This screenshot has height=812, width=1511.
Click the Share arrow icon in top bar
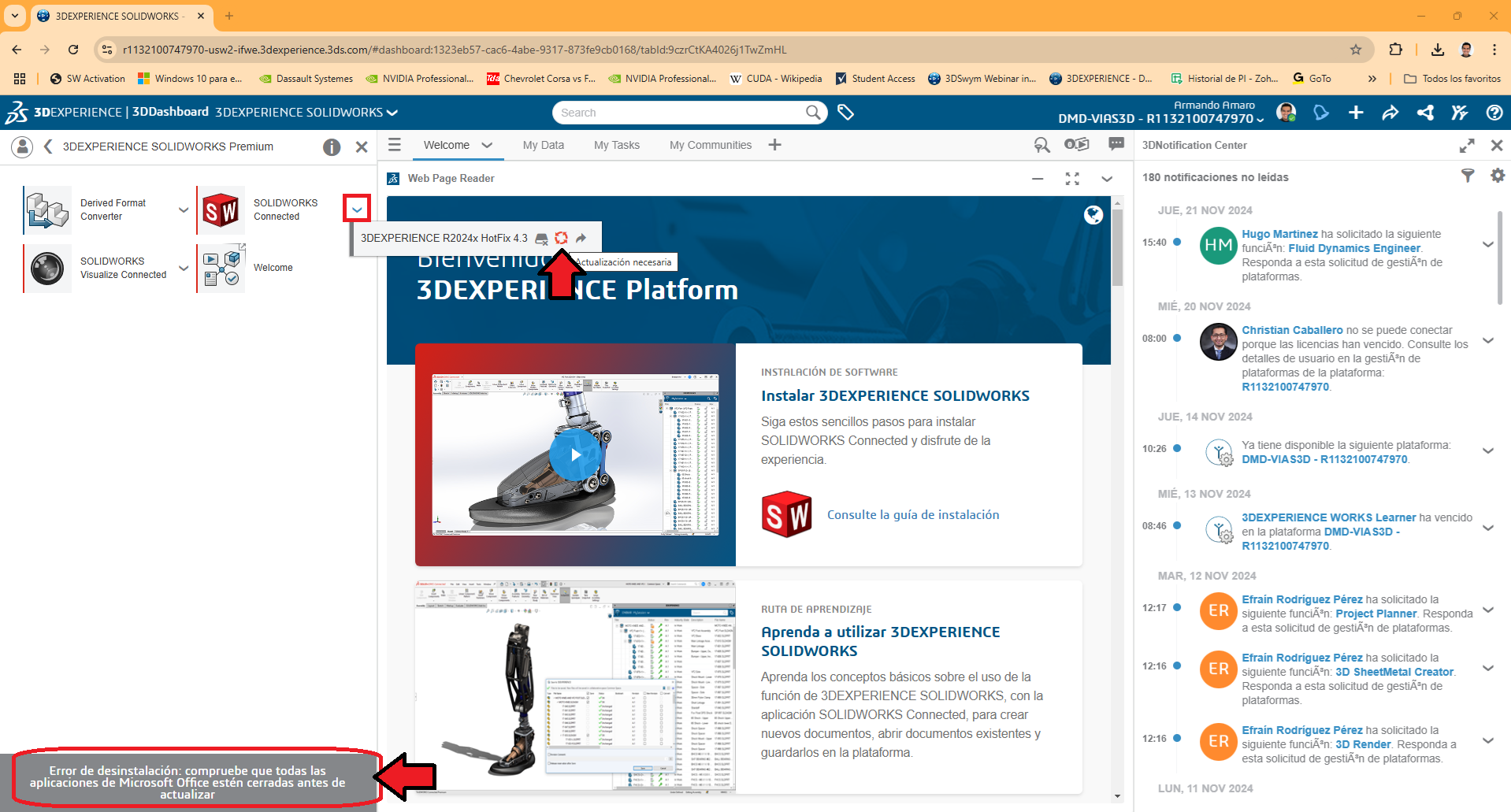(1390, 113)
